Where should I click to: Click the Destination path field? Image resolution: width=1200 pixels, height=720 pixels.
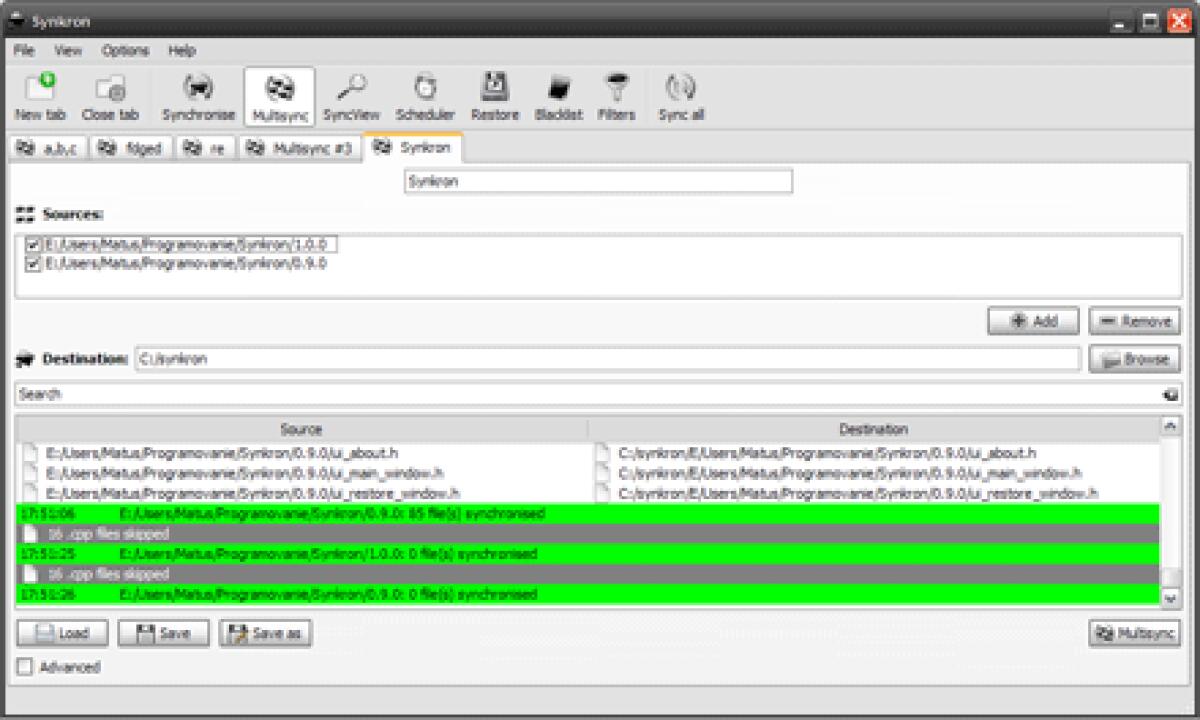(608, 359)
